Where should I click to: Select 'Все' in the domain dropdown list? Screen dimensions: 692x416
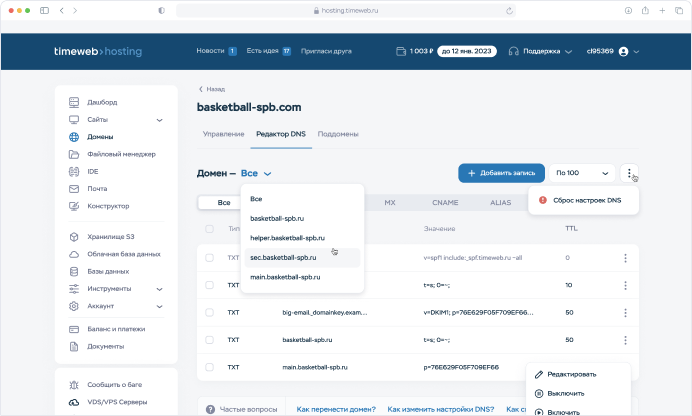(302, 199)
